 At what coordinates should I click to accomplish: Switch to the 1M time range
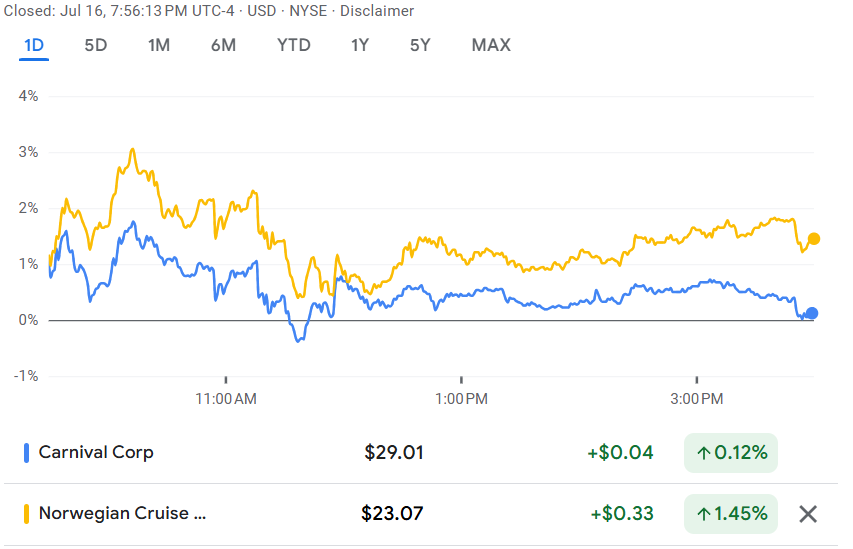coord(159,45)
